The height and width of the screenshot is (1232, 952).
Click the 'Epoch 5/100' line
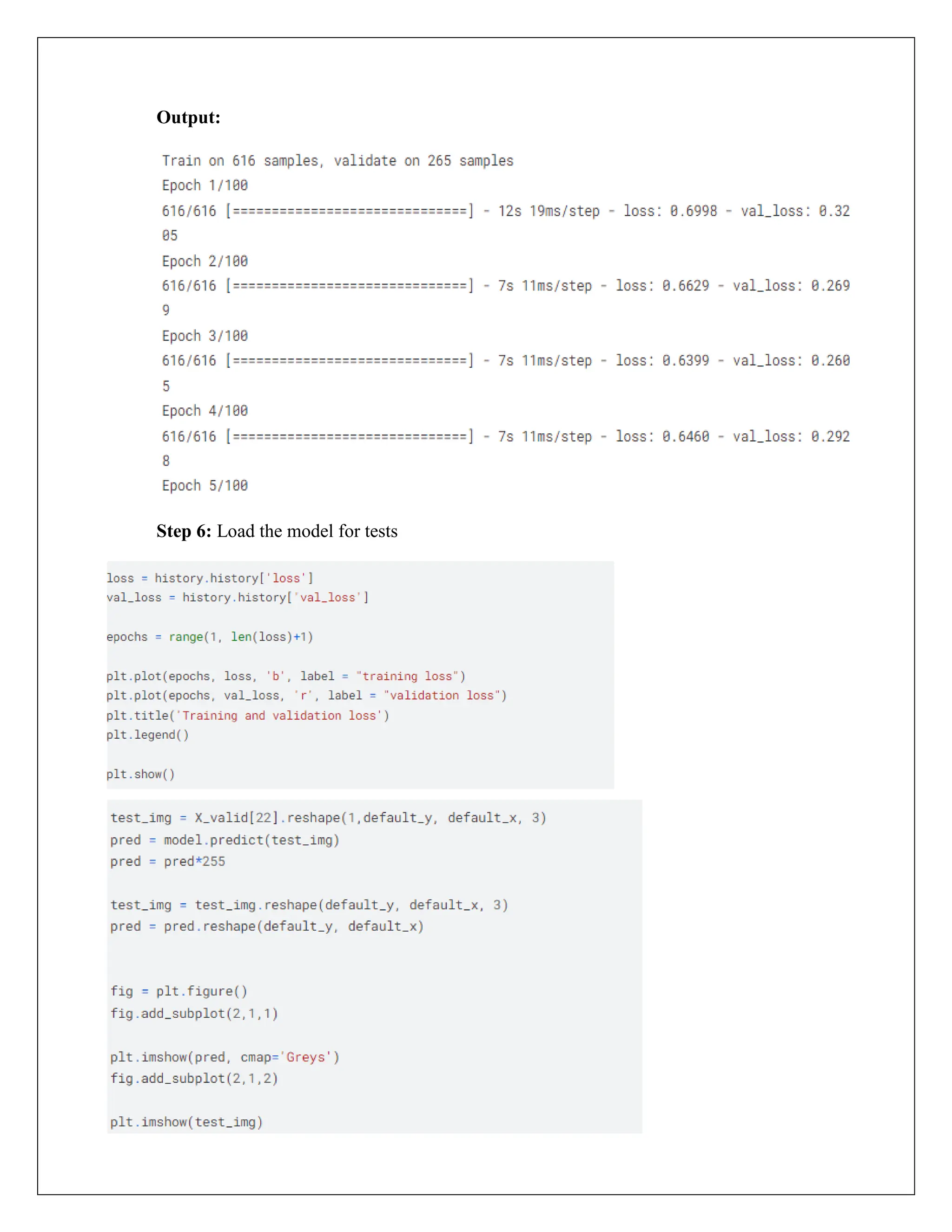(x=205, y=486)
